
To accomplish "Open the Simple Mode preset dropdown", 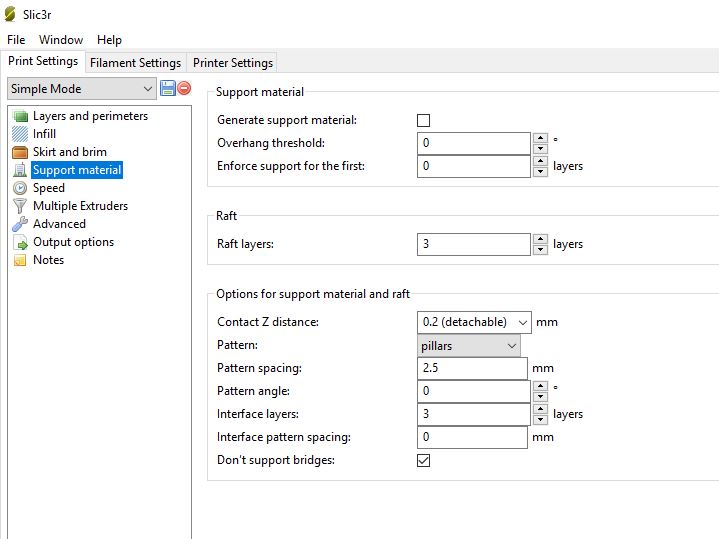I will [82, 89].
